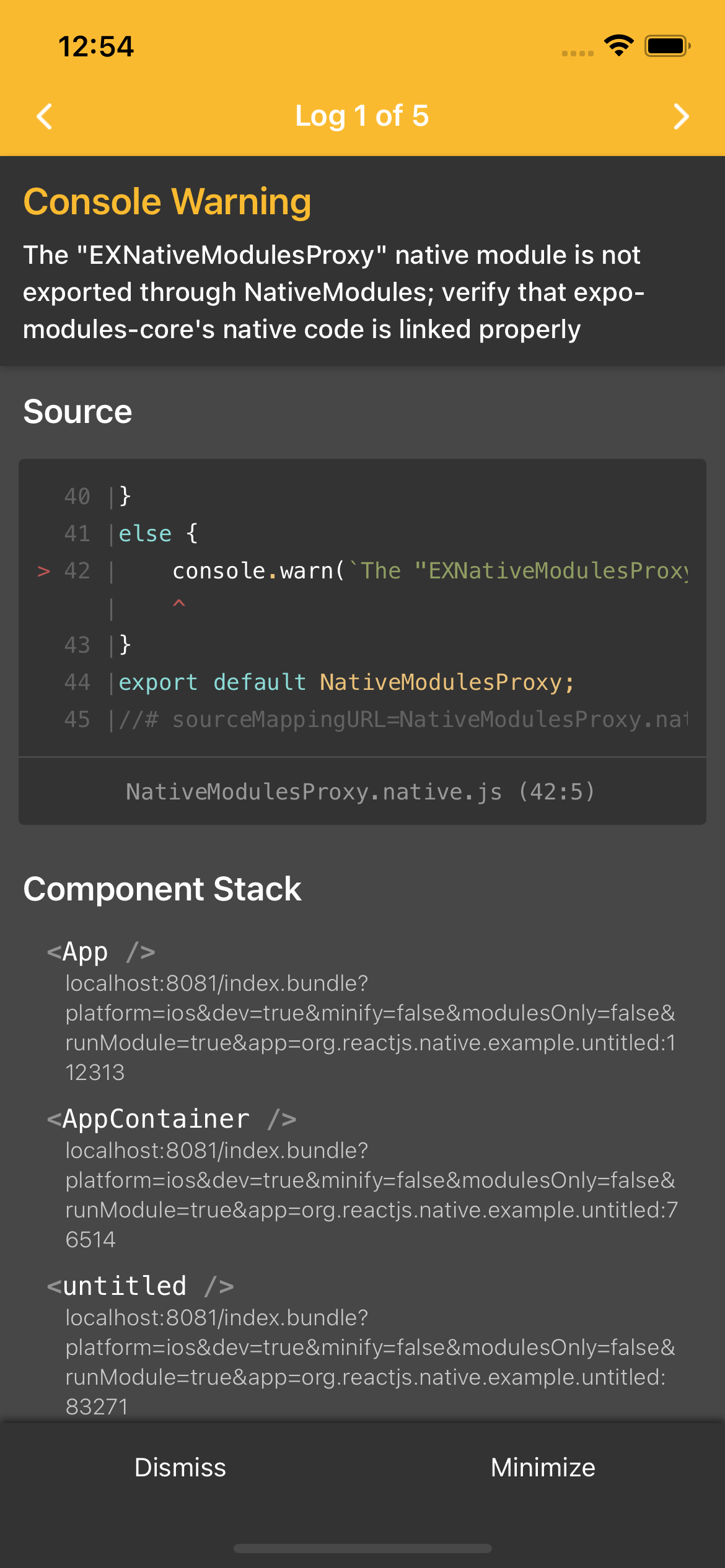Viewport: 725px width, 1568px height.
Task: Tap the battery status icon
Action: point(667,46)
